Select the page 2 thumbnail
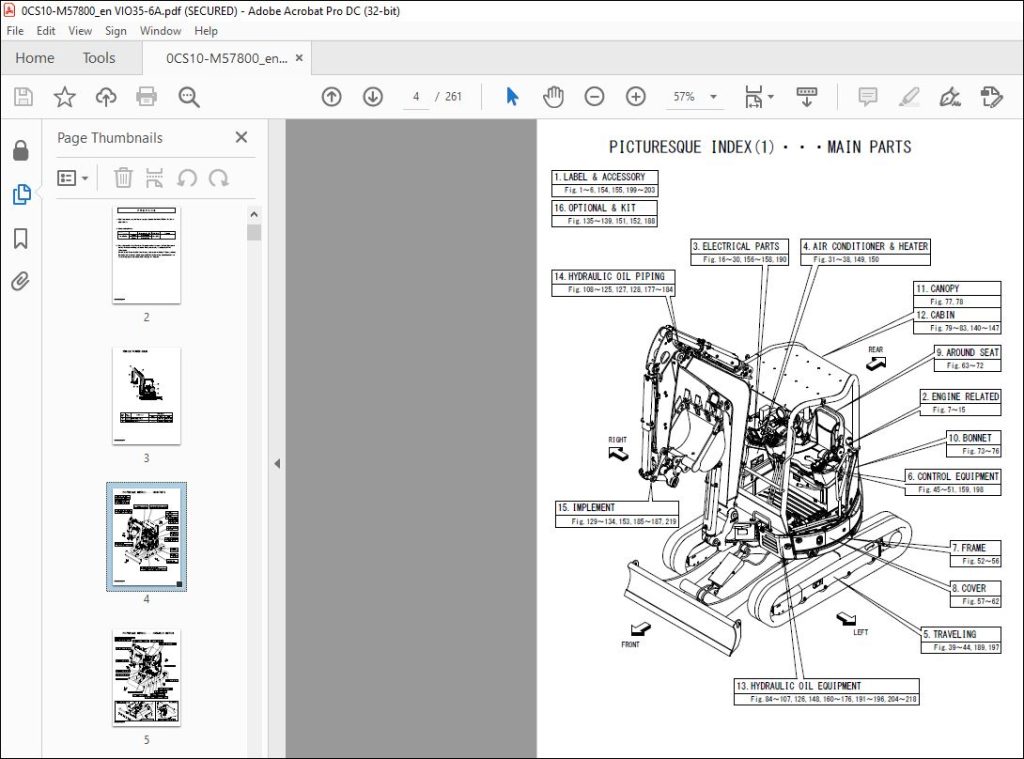This screenshot has width=1024, height=759. [x=146, y=255]
